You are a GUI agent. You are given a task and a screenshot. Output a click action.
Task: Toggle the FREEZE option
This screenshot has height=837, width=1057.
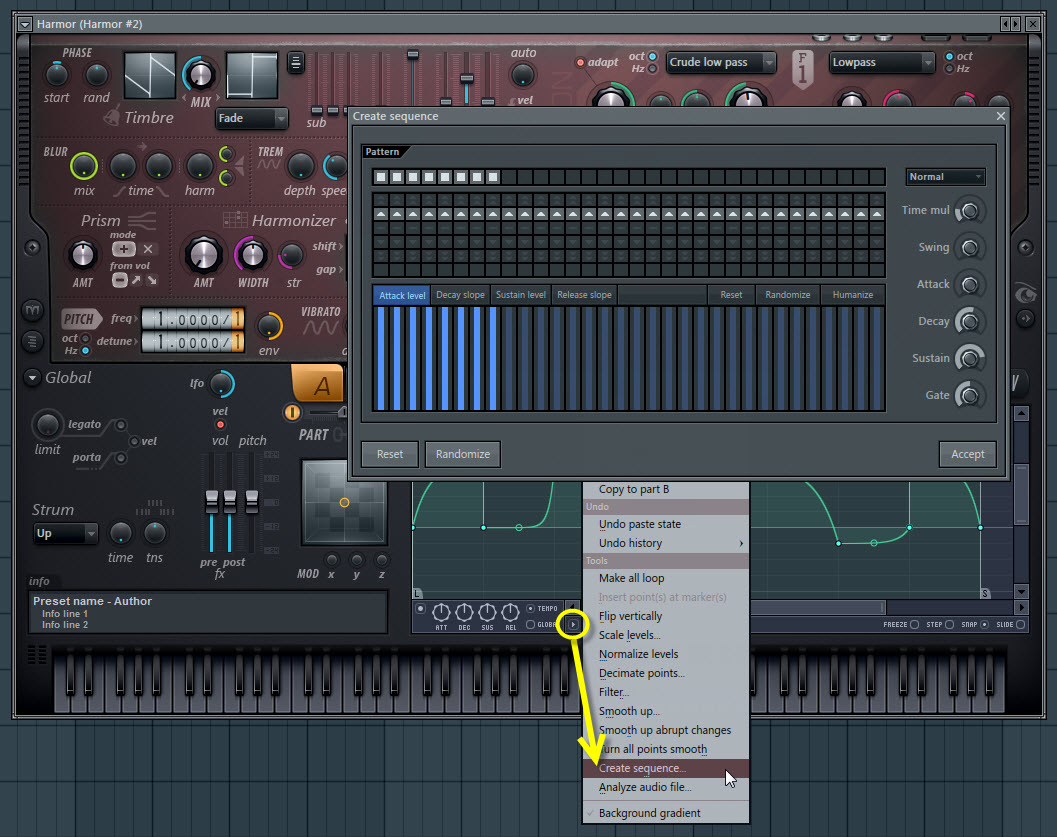tap(915, 625)
